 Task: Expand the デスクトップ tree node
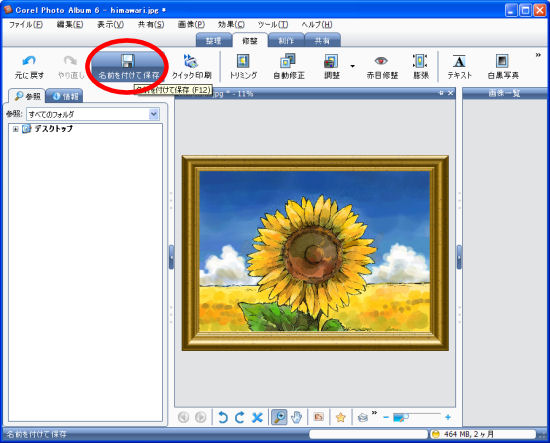(x=15, y=129)
